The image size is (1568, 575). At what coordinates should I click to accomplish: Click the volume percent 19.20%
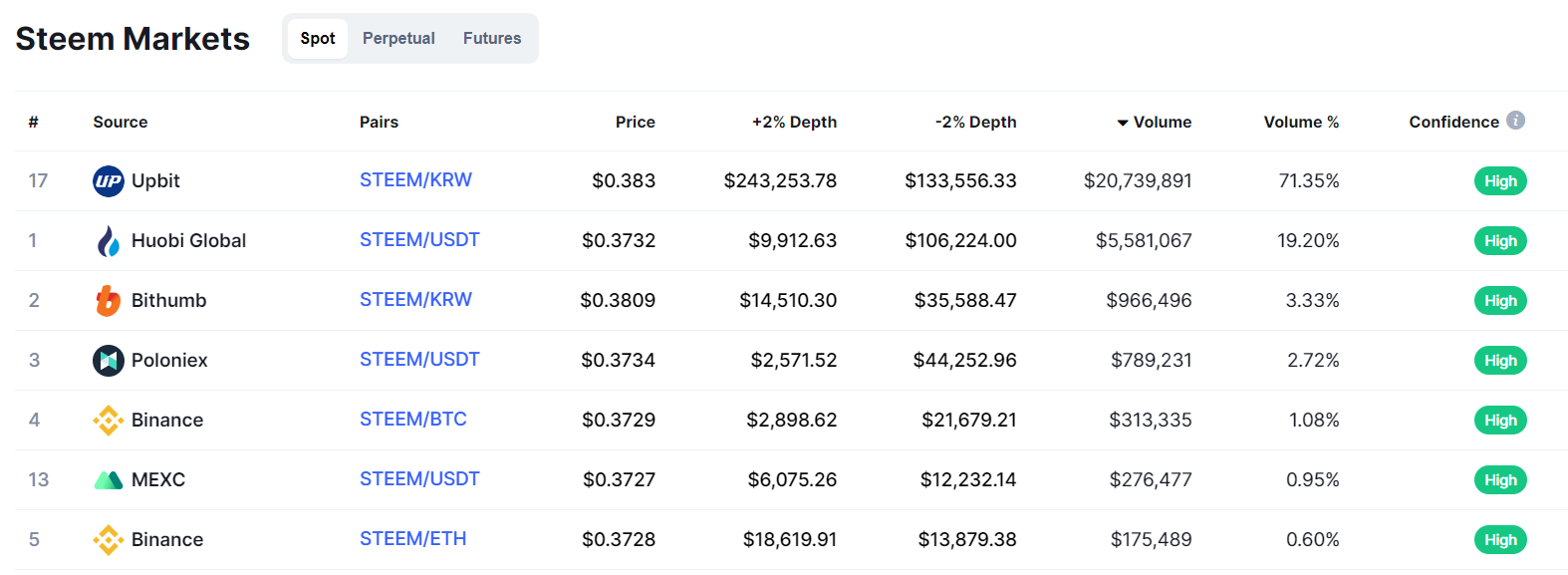pos(1308,241)
